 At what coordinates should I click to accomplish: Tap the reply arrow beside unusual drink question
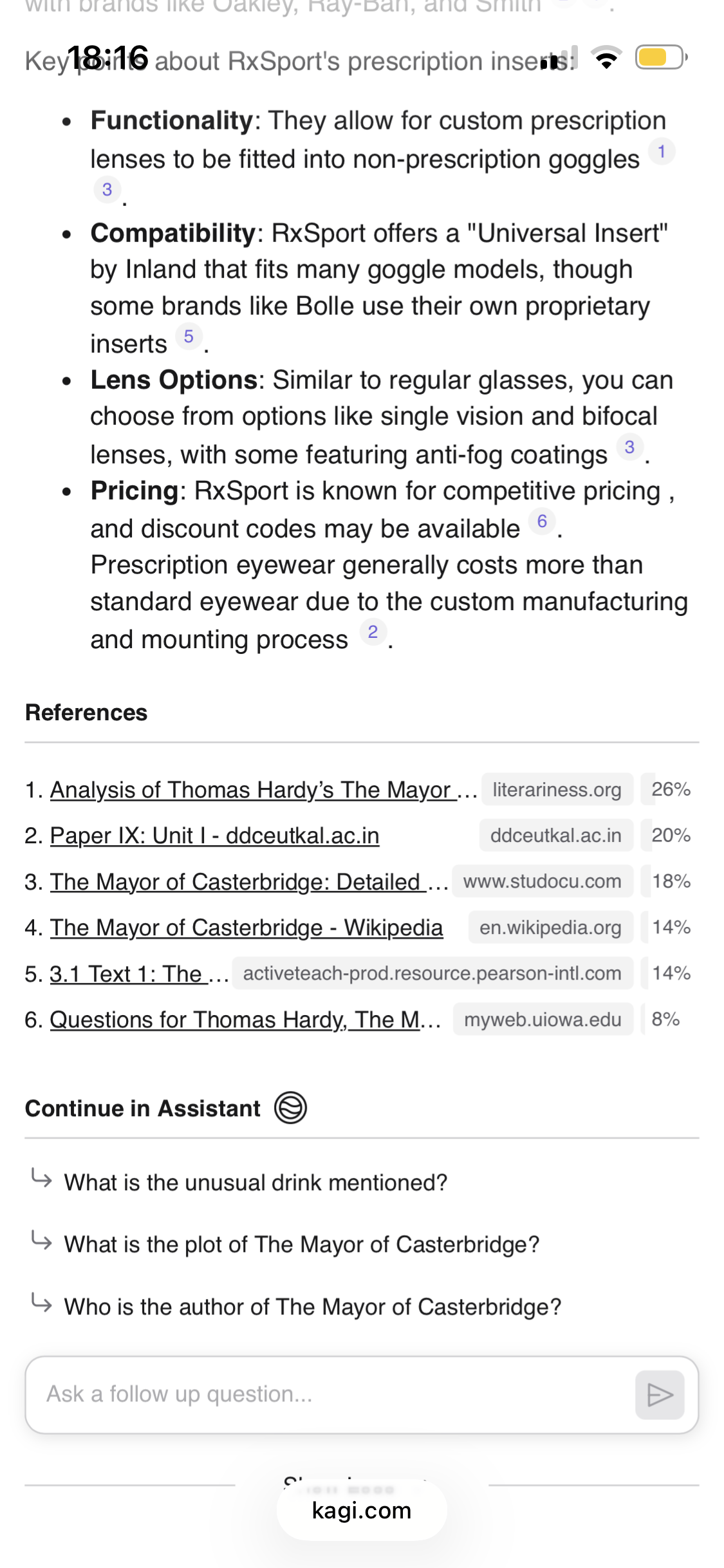pyautogui.click(x=42, y=1179)
